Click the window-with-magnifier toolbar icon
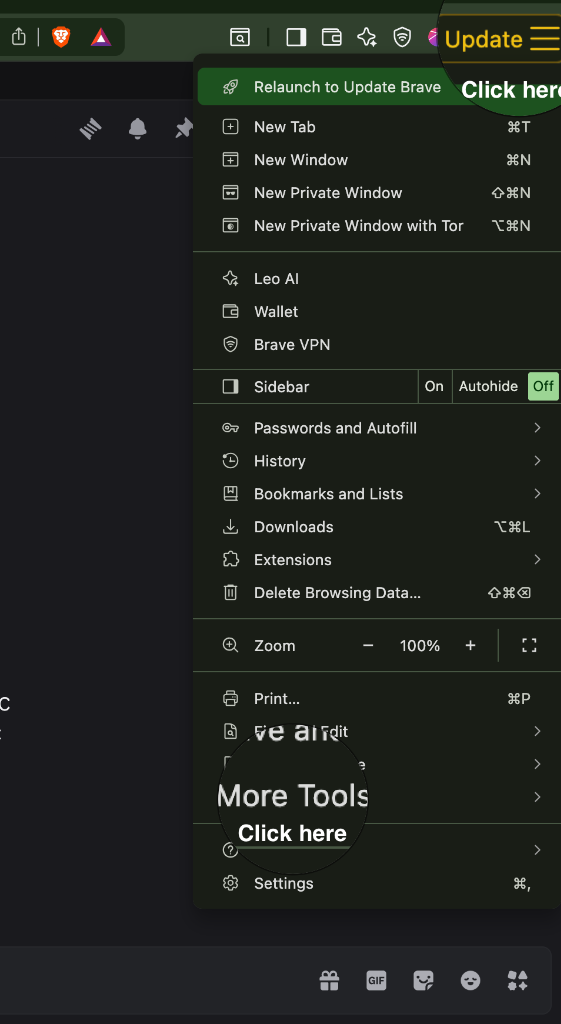The width and height of the screenshot is (561, 1024). [x=240, y=38]
